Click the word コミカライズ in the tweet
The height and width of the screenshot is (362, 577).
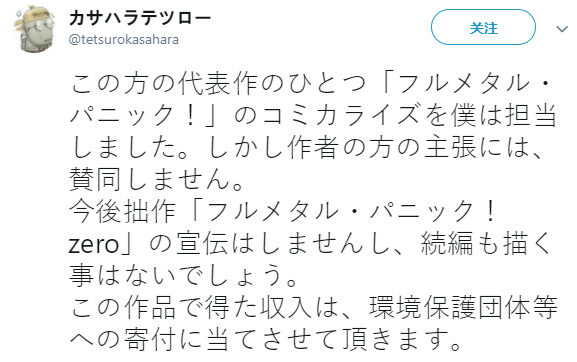point(341,116)
